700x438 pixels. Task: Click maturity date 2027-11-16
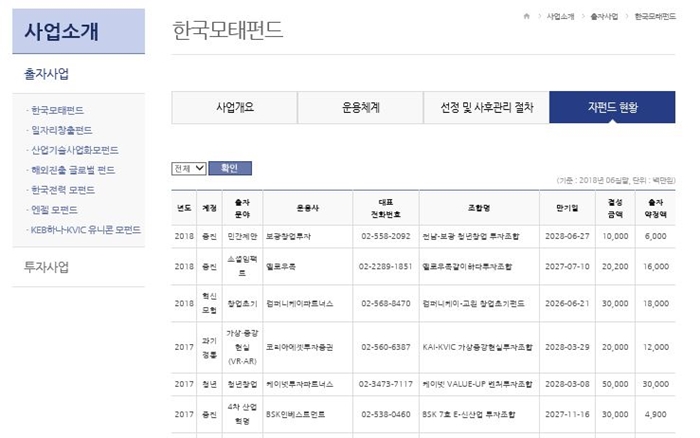[567, 414]
